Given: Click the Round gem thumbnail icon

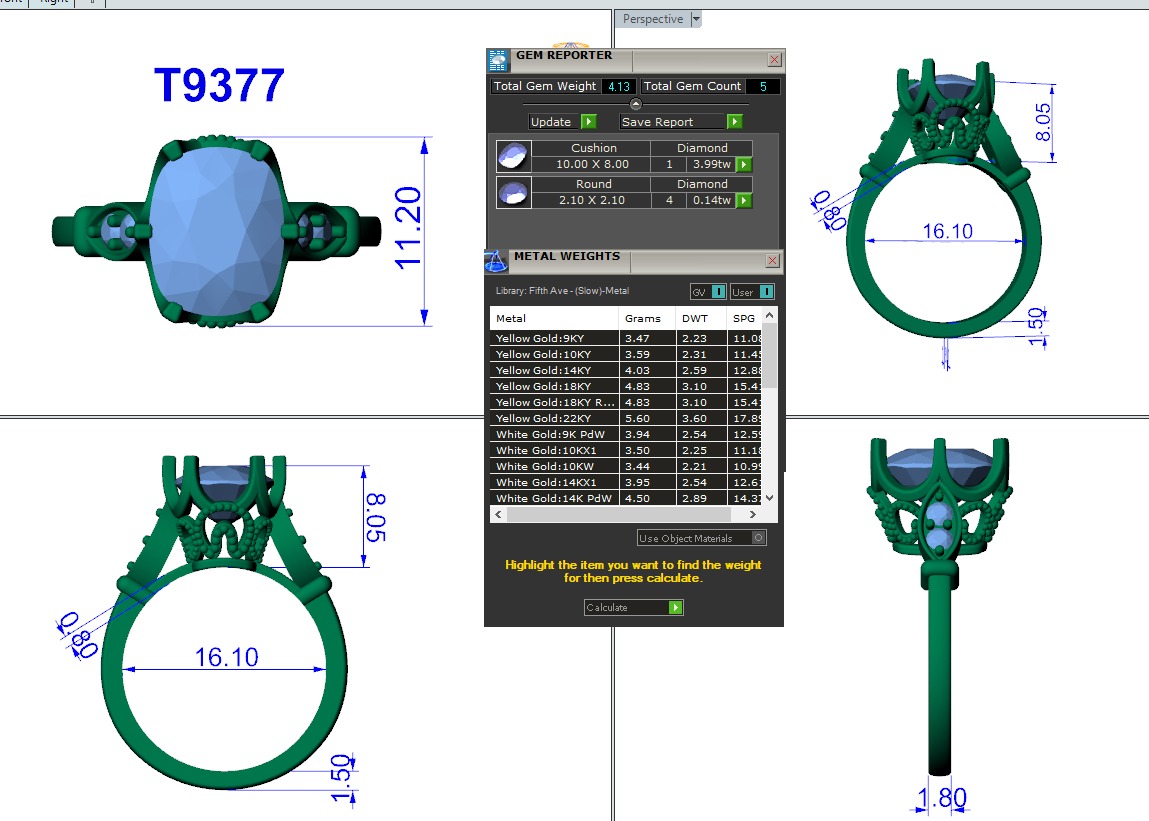Looking at the screenshot, I should click(514, 192).
